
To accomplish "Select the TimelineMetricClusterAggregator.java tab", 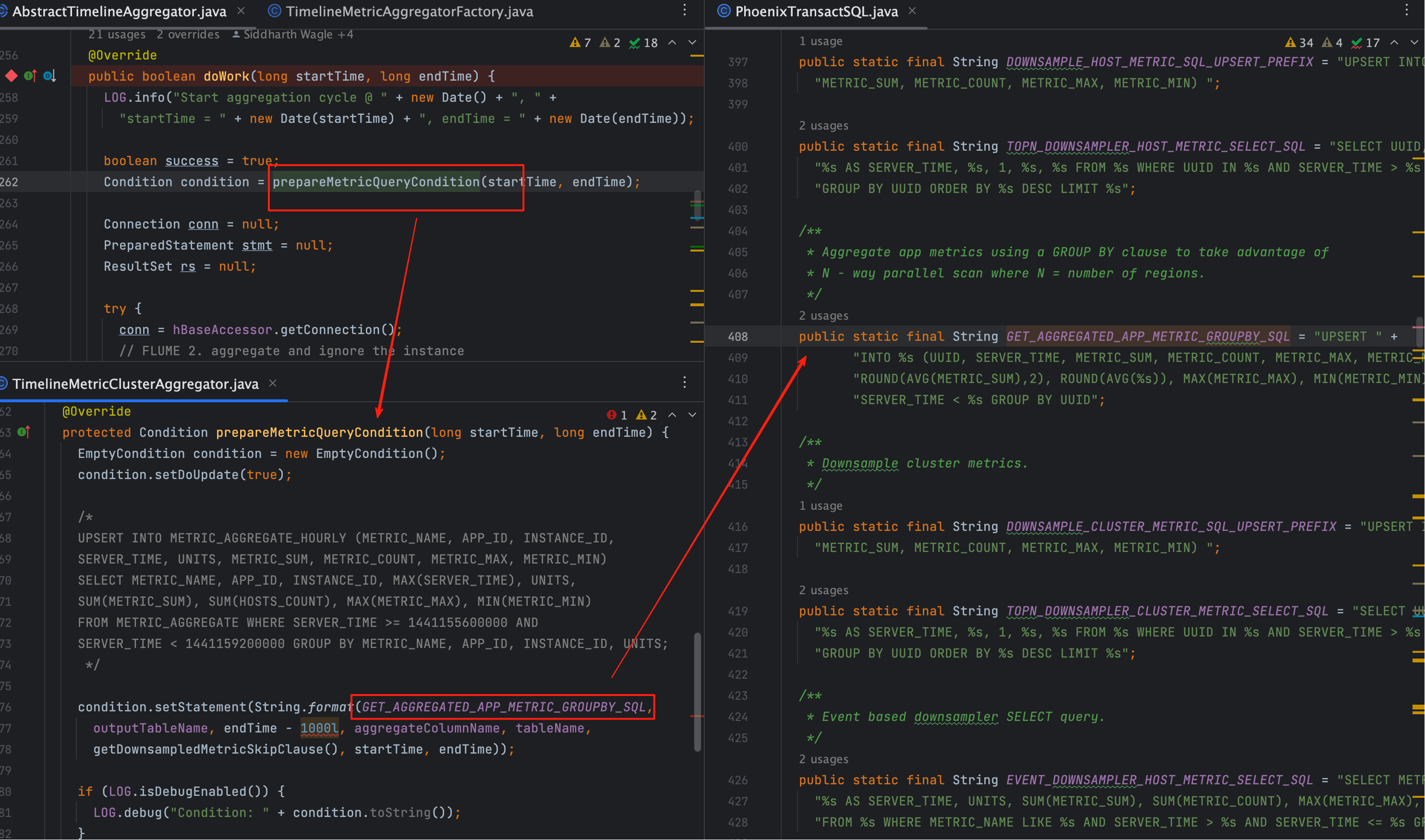I will (x=135, y=384).
